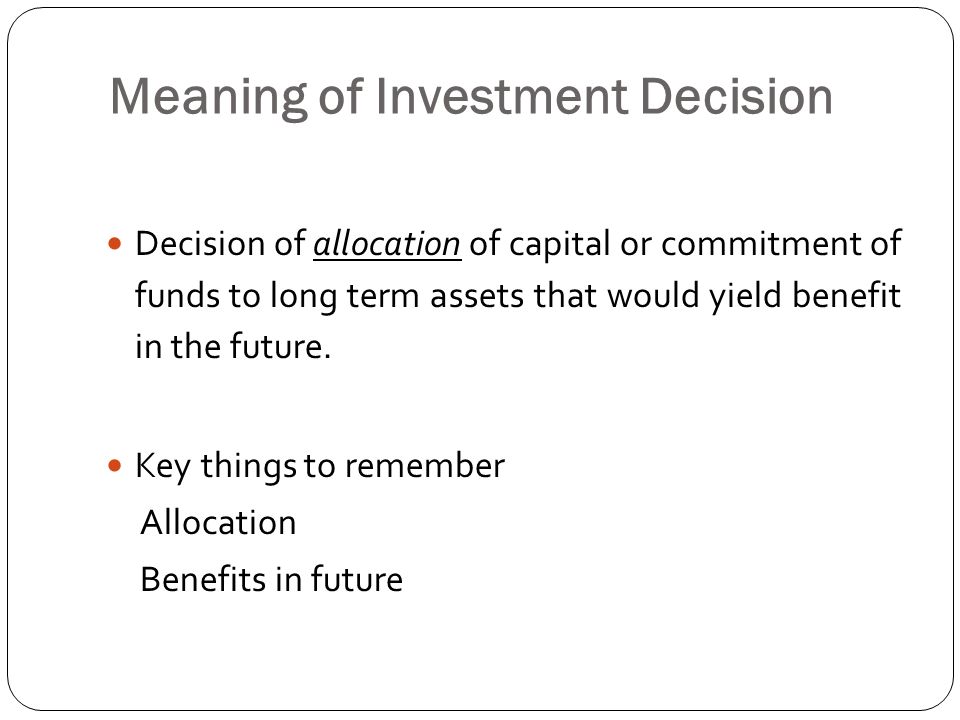Select the "Allocation" sub-item

click(x=219, y=523)
